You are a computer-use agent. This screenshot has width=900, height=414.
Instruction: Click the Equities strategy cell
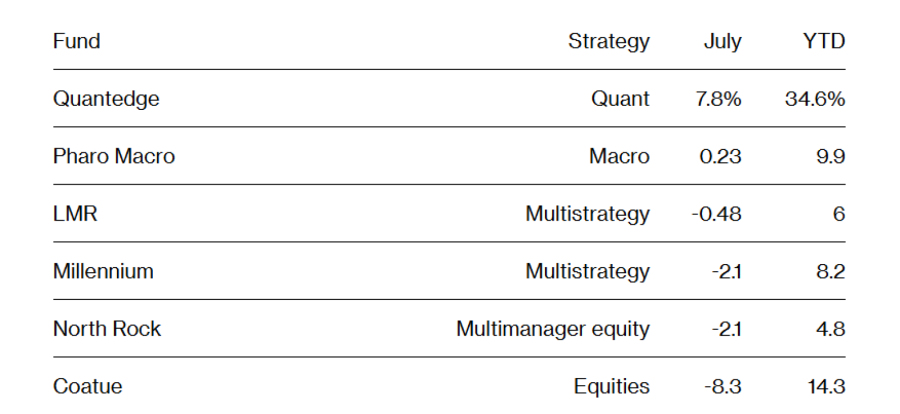[612, 386]
